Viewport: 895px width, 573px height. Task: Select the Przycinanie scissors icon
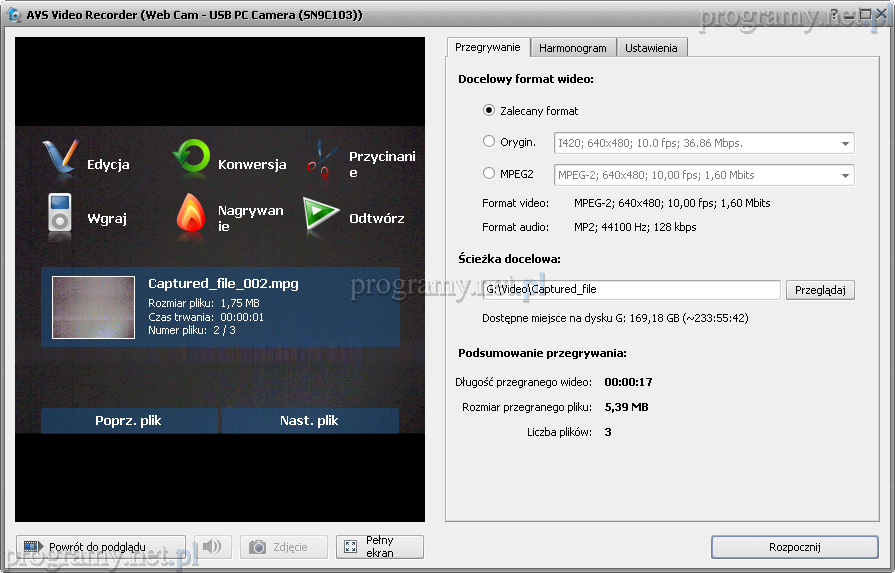322,160
